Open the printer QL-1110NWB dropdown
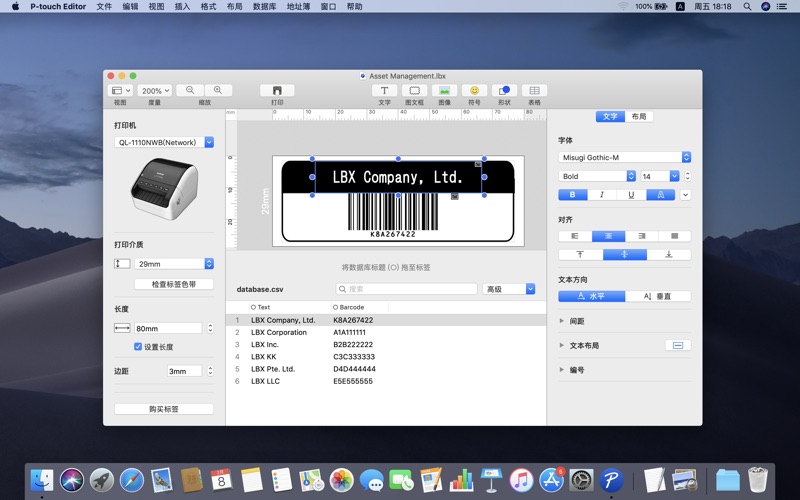The height and width of the screenshot is (500, 800). pos(209,142)
